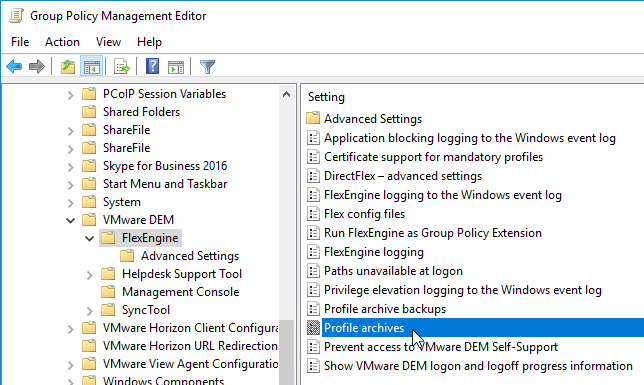
Task: Click the Export List toolbar icon
Action: tap(122, 66)
